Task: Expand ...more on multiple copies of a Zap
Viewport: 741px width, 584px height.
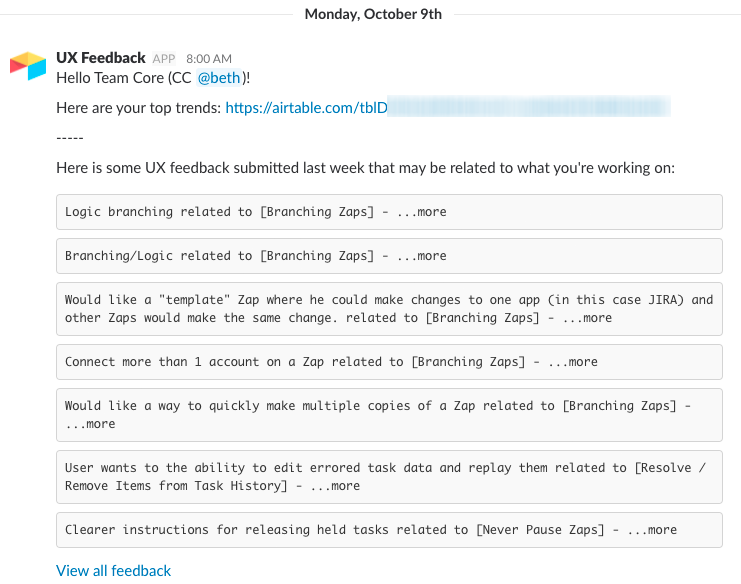Action: point(90,424)
